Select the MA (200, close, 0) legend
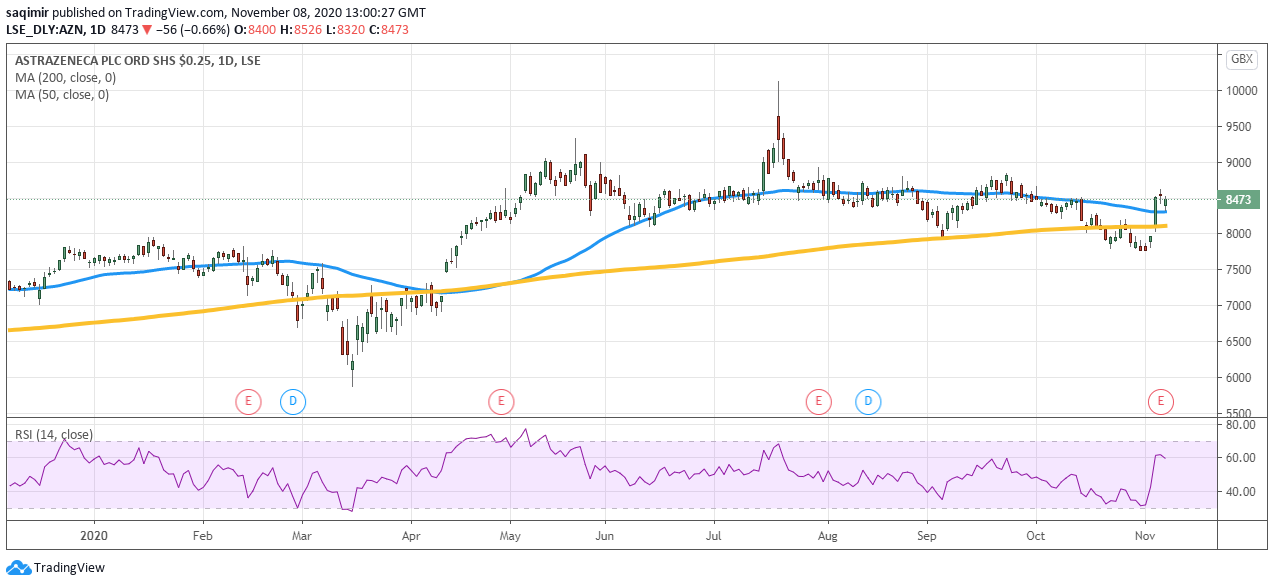 65,77
